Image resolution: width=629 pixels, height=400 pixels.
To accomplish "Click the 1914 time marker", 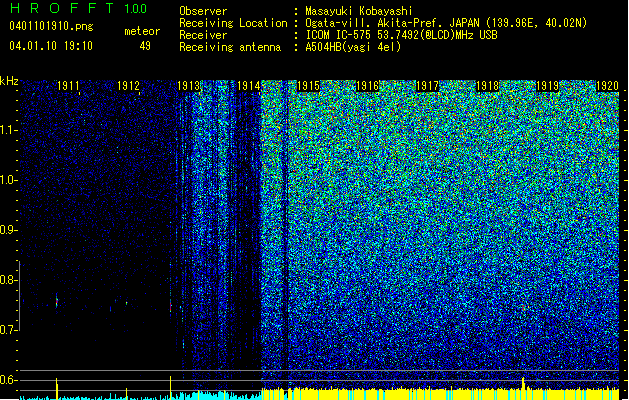I will (x=248, y=86).
